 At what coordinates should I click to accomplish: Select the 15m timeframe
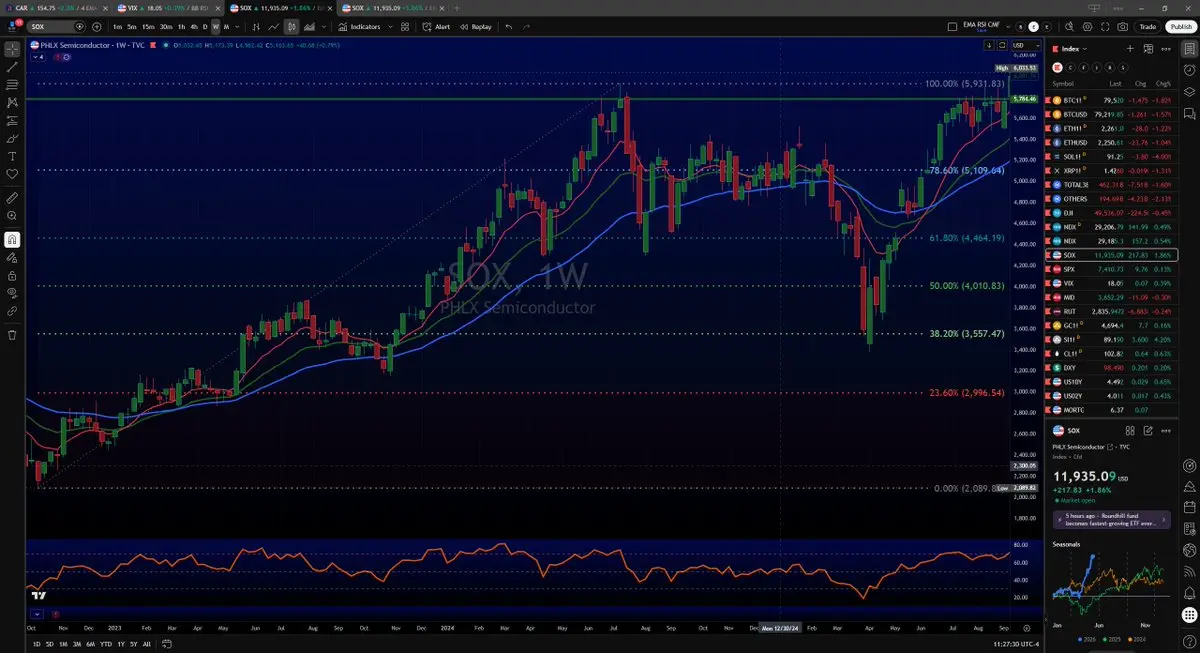(148, 26)
